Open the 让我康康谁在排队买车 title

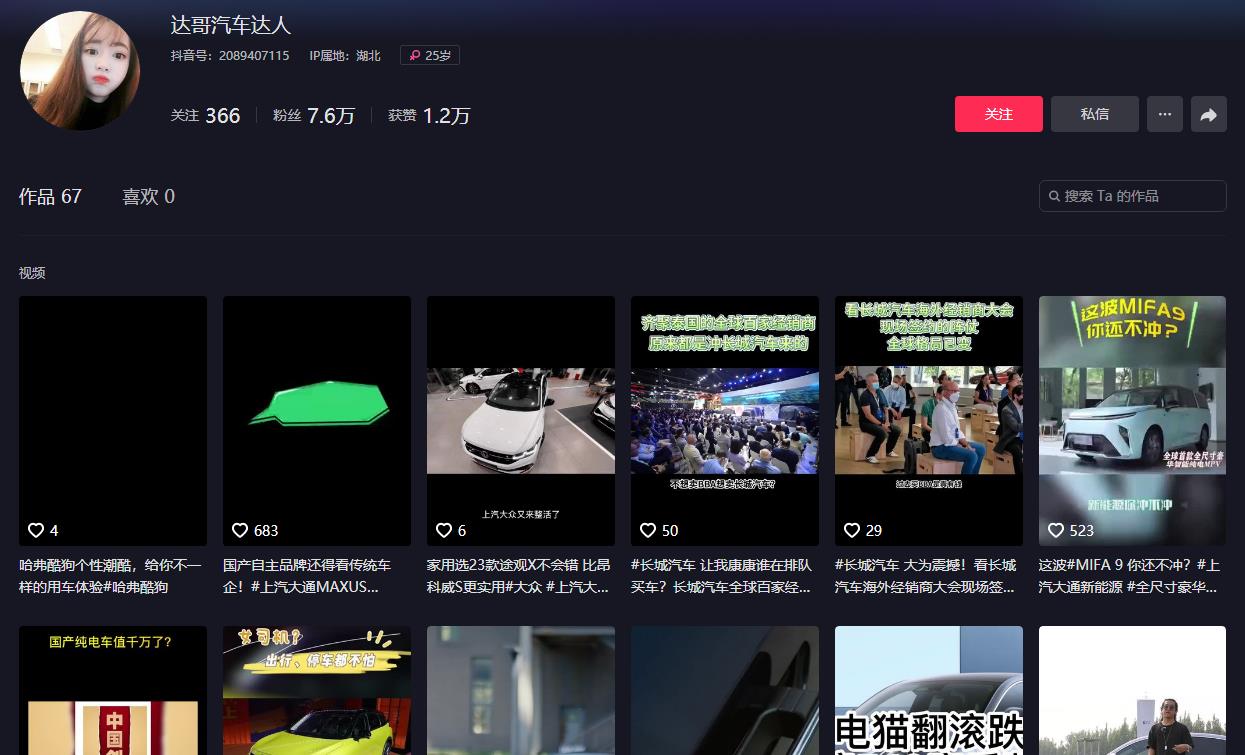722,576
